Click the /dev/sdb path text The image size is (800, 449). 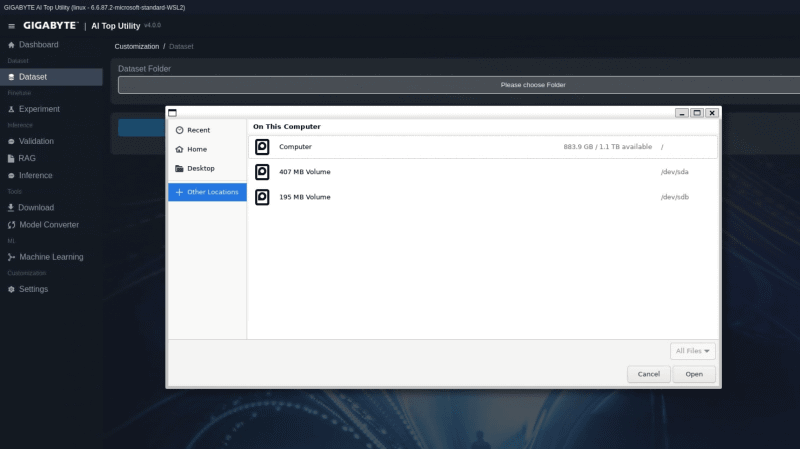coord(674,197)
